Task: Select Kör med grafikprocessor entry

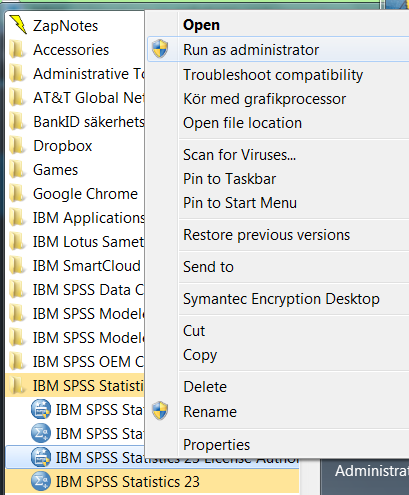Action: click(x=264, y=99)
